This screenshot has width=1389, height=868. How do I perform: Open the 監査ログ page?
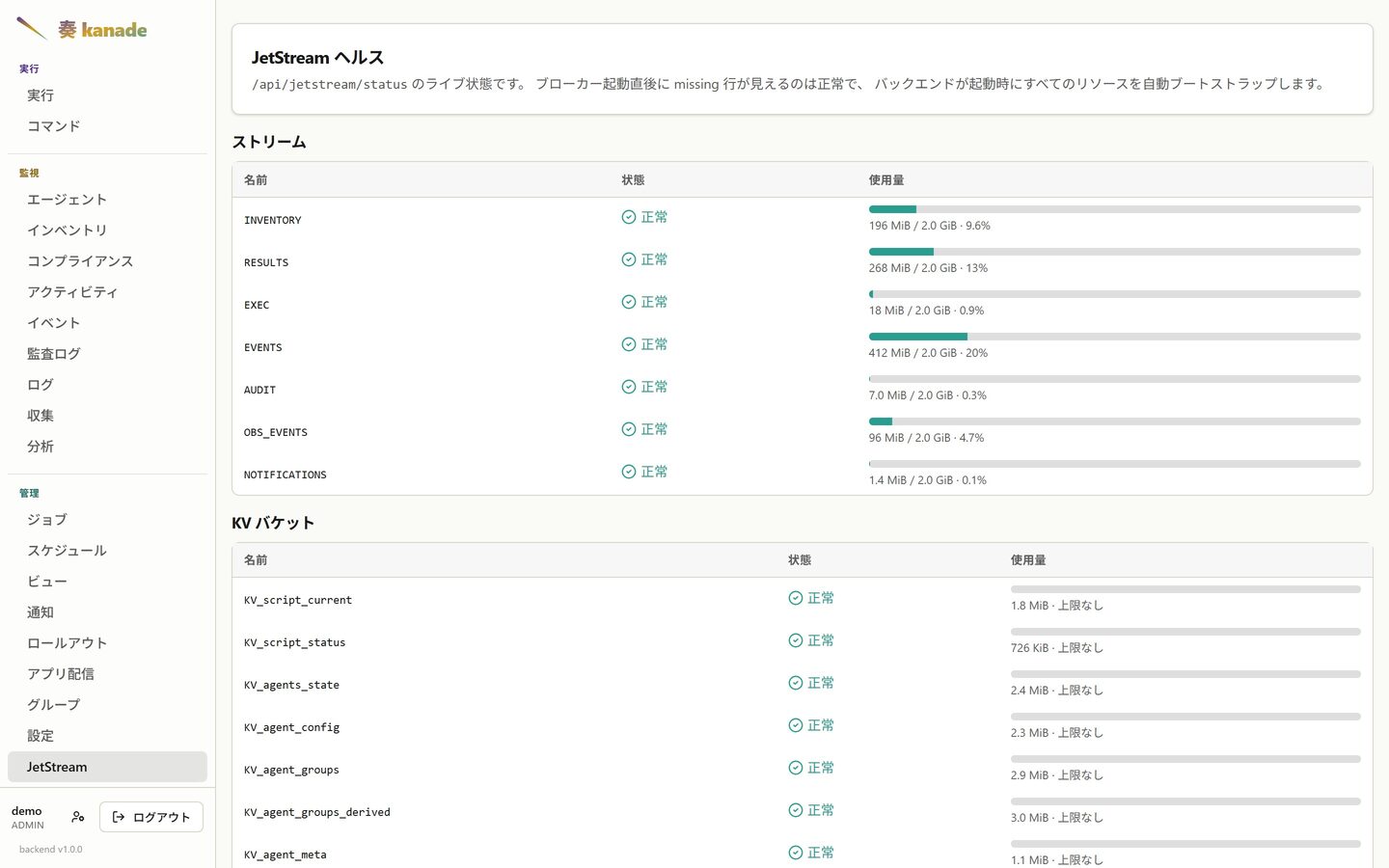107,354
